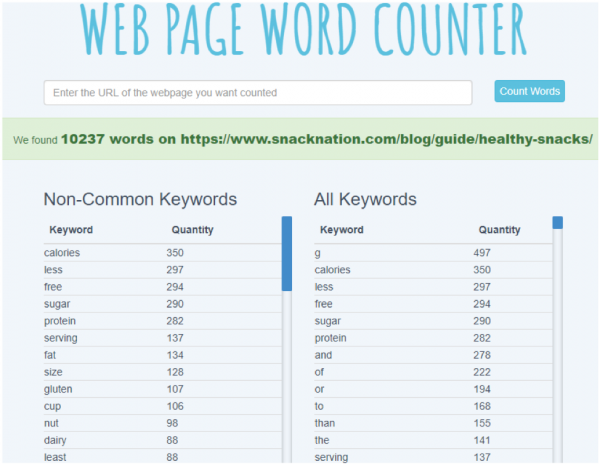Select 'serving' in All Keywords list
Viewport: 600px width, 464px height.
pos(331,457)
